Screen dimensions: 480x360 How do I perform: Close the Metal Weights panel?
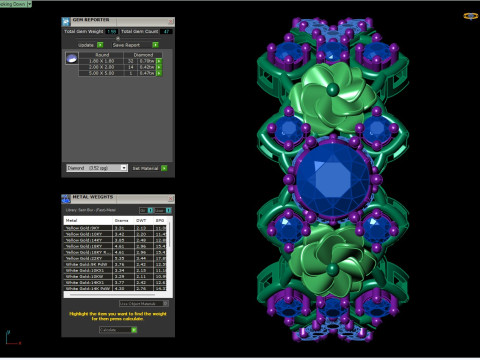coord(170,199)
